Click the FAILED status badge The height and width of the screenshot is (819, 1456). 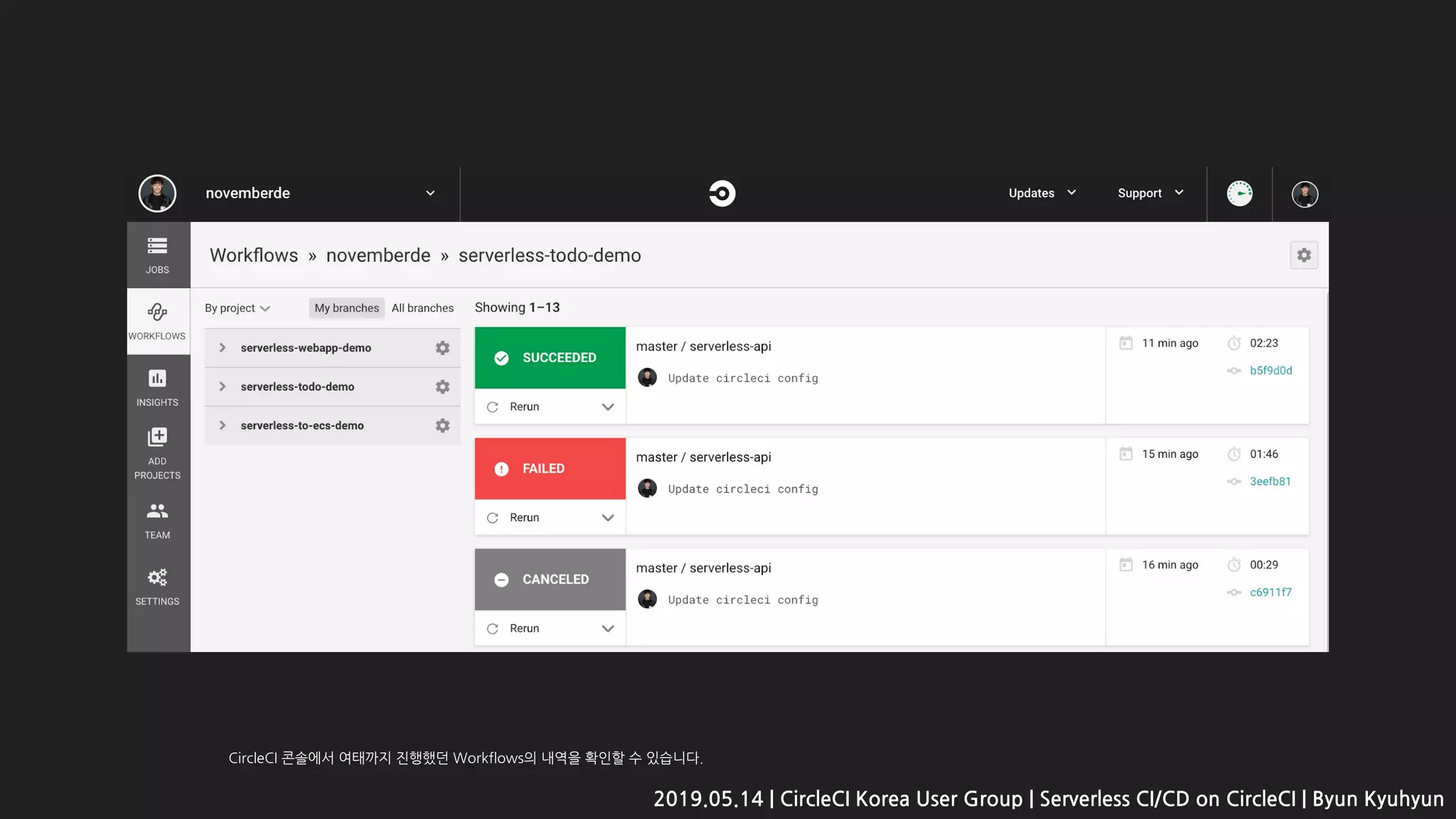point(550,469)
